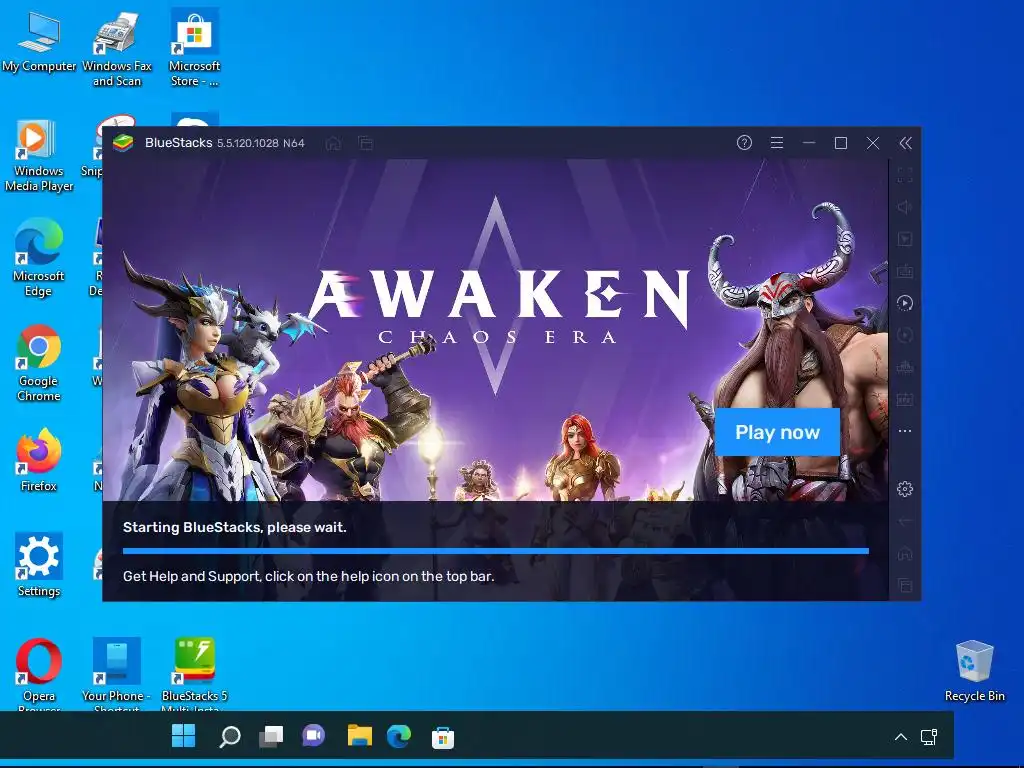The image size is (1024, 768).
Task: Show more sidebar tools via three dots
Action: (905, 431)
